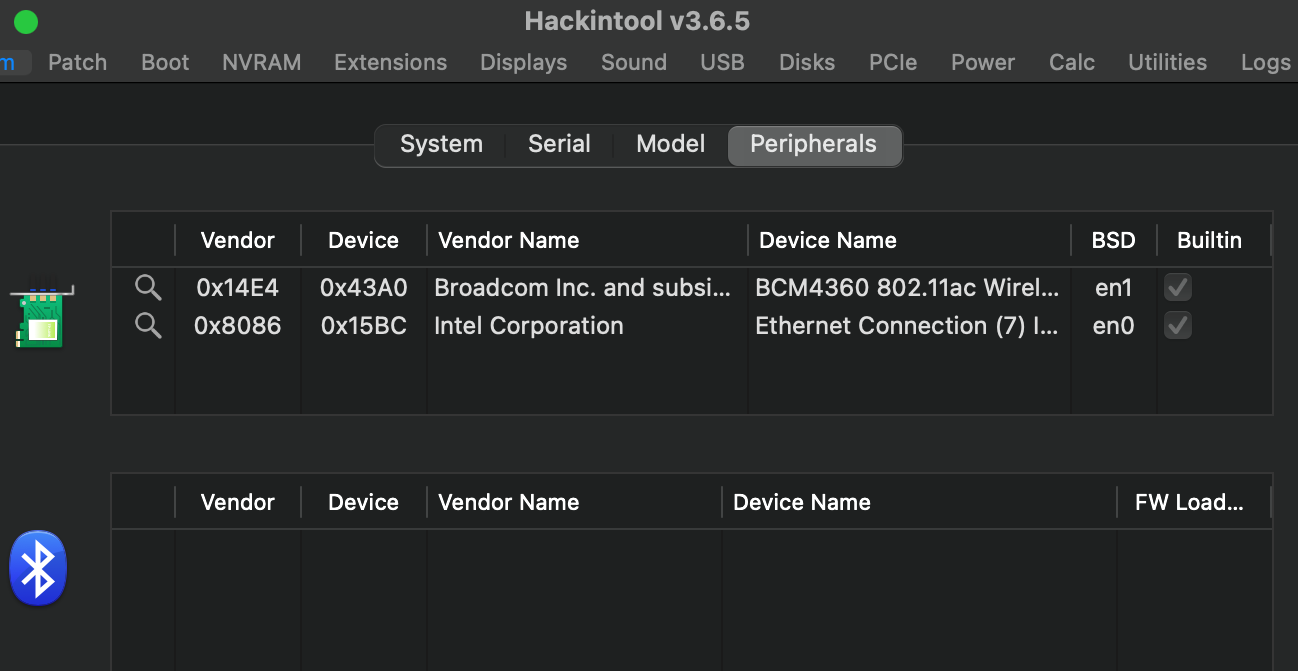Sort devices by the BSD column header

[x=1112, y=240]
